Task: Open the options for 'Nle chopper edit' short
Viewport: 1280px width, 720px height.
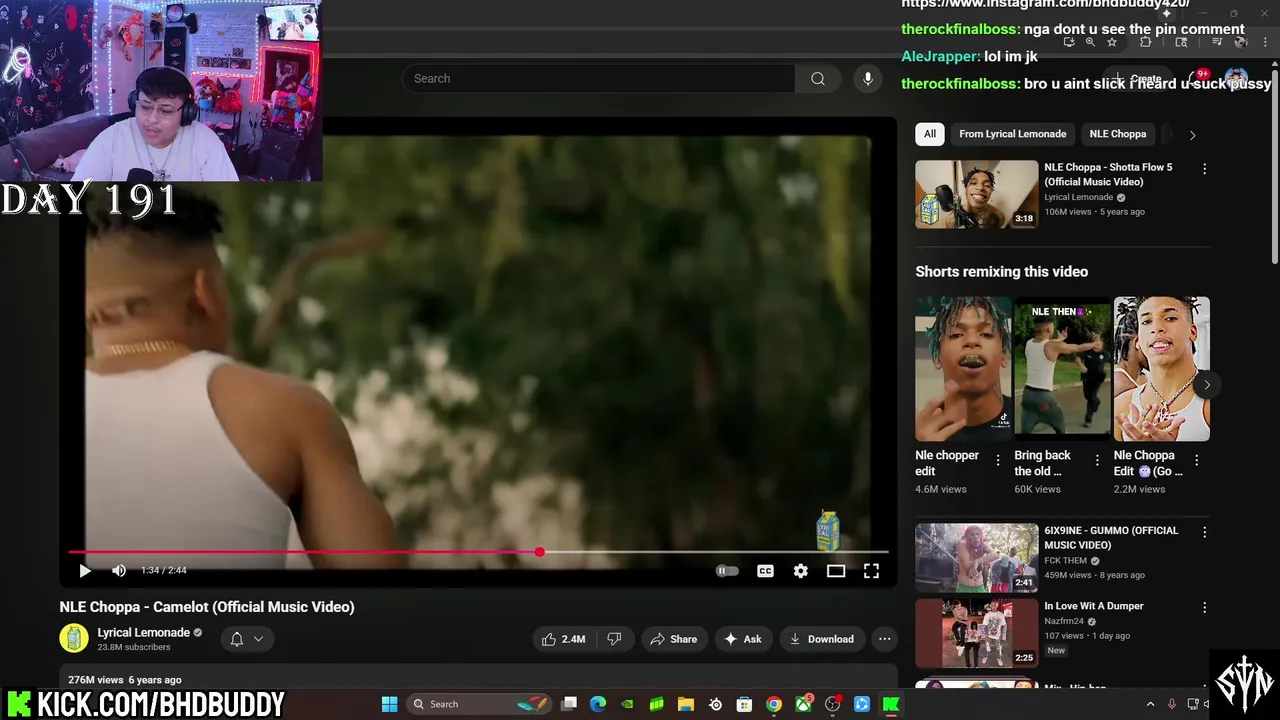Action: click(x=997, y=460)
